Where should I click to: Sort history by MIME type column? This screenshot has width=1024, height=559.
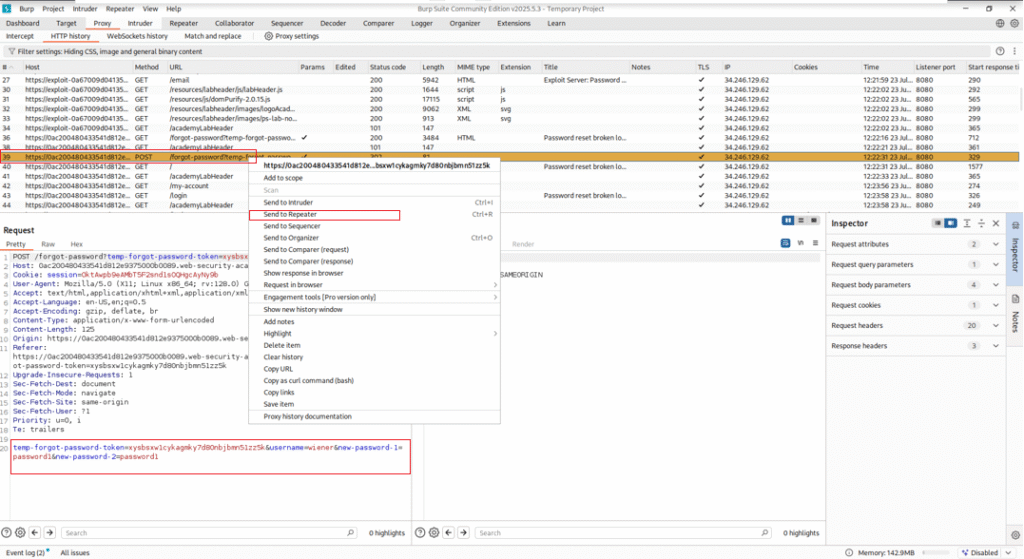tap(473, 67)
